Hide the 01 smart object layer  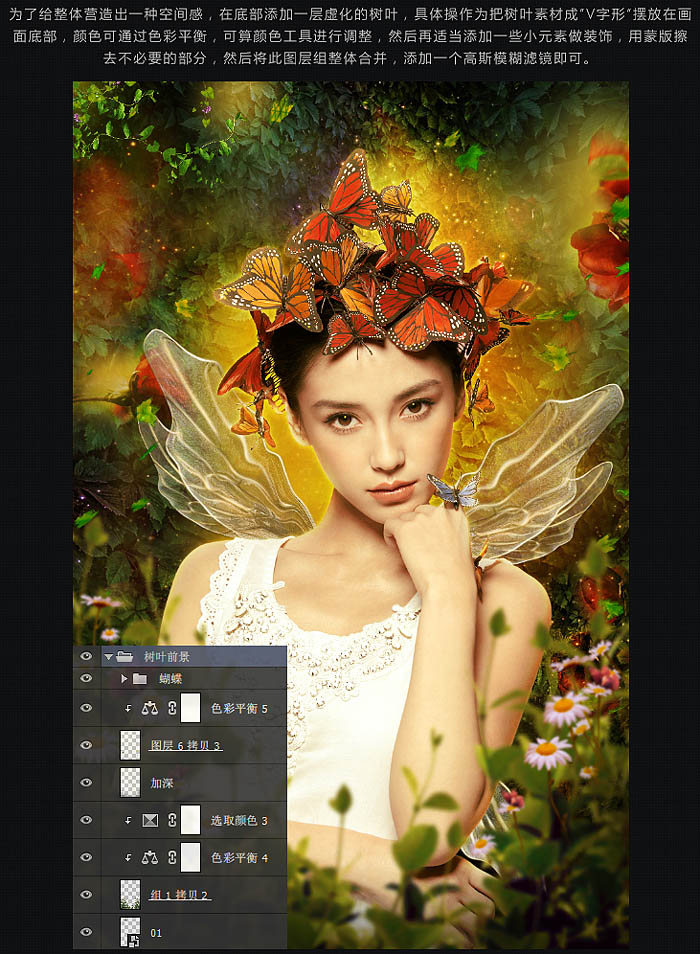[x=86, y=932]
